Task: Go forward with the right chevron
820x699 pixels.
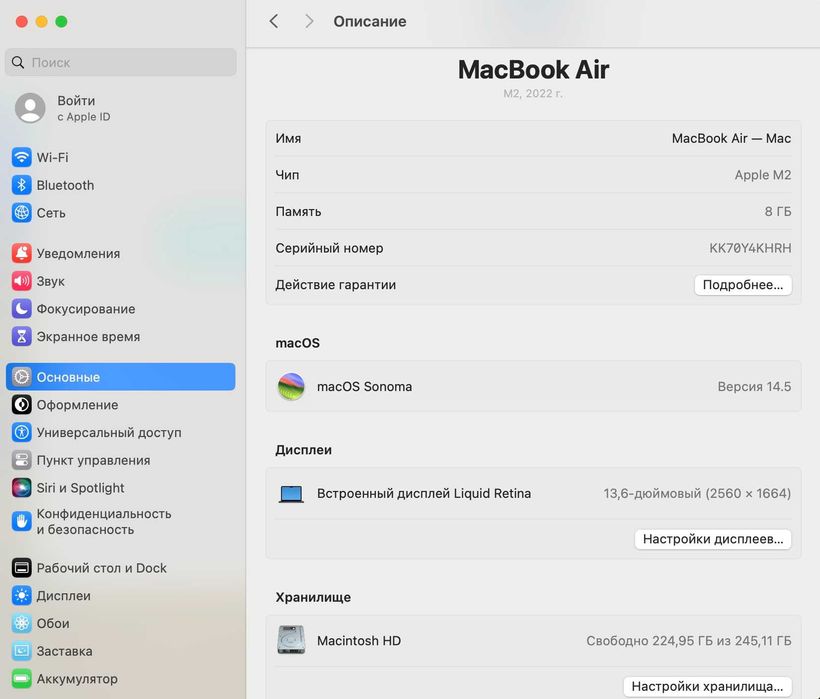Action: click(x=309, y=21)
